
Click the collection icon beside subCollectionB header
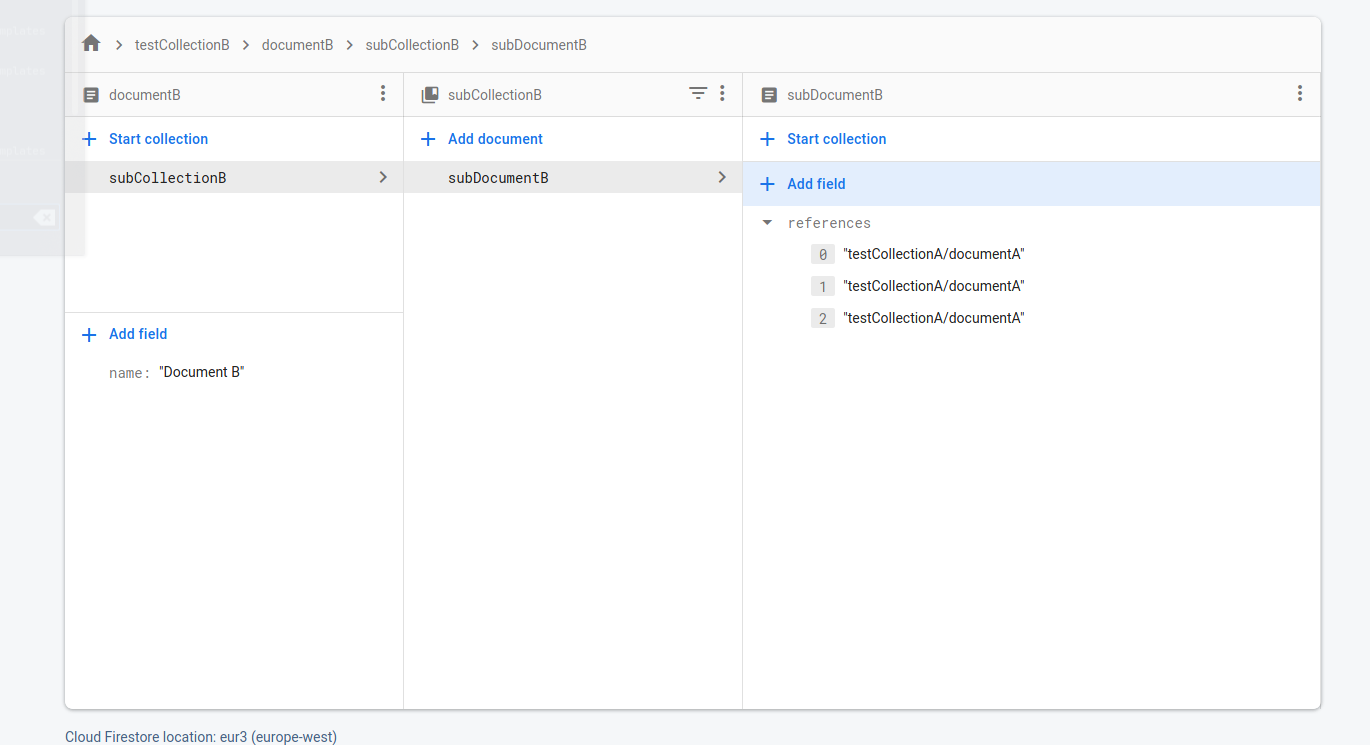point(430,95)
